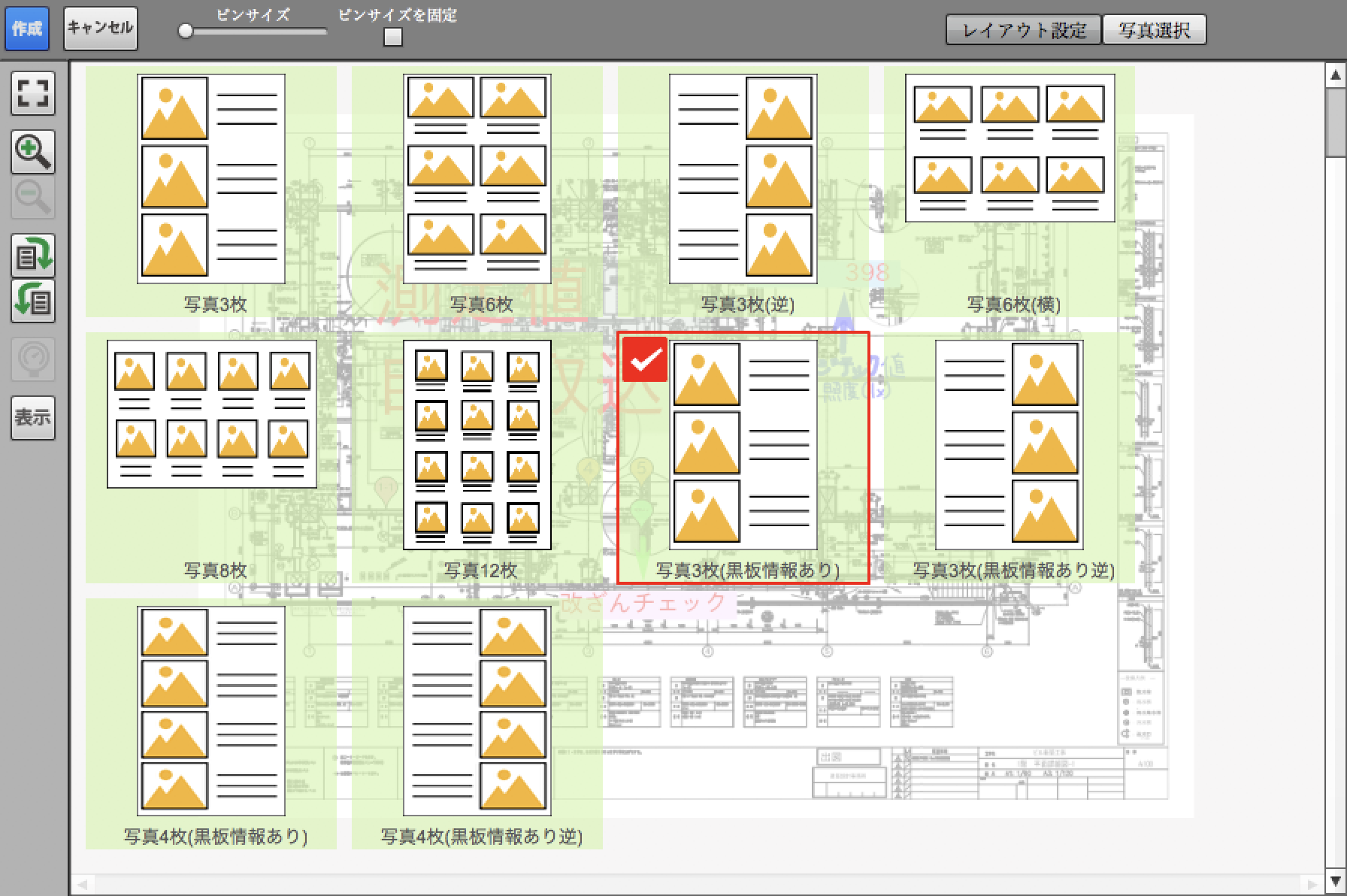
Task: Switch to the 写真選択 tab
Action: point(1154,30)
